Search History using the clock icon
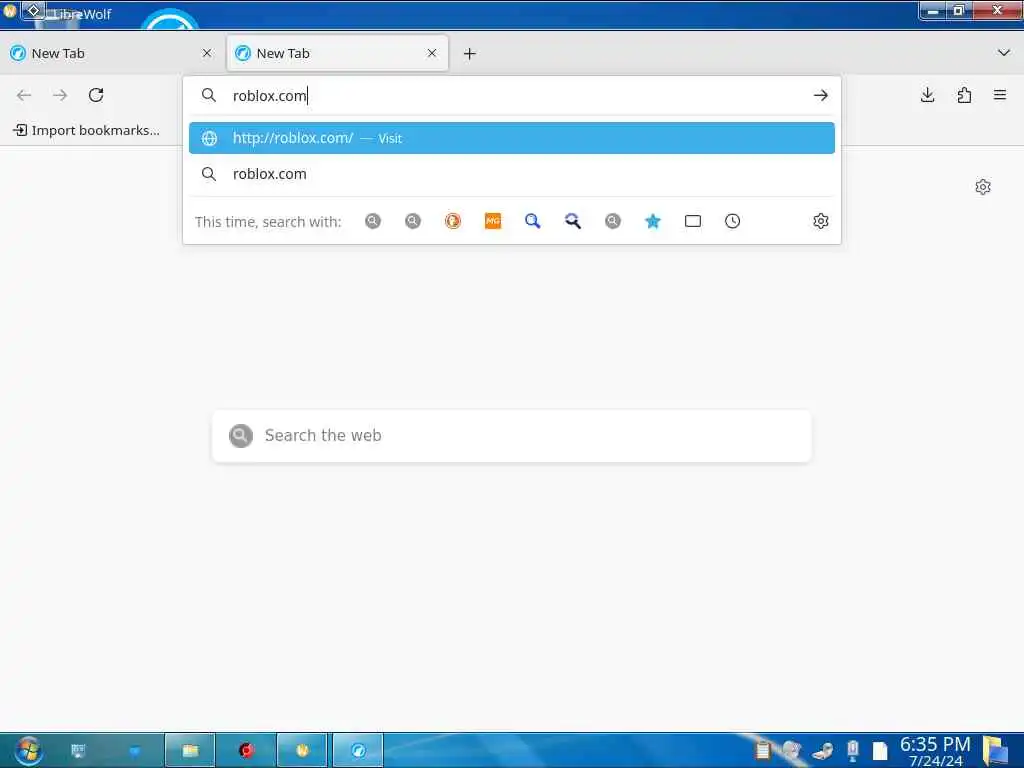This screenshot has height=768, width=1024. point(733,221)
